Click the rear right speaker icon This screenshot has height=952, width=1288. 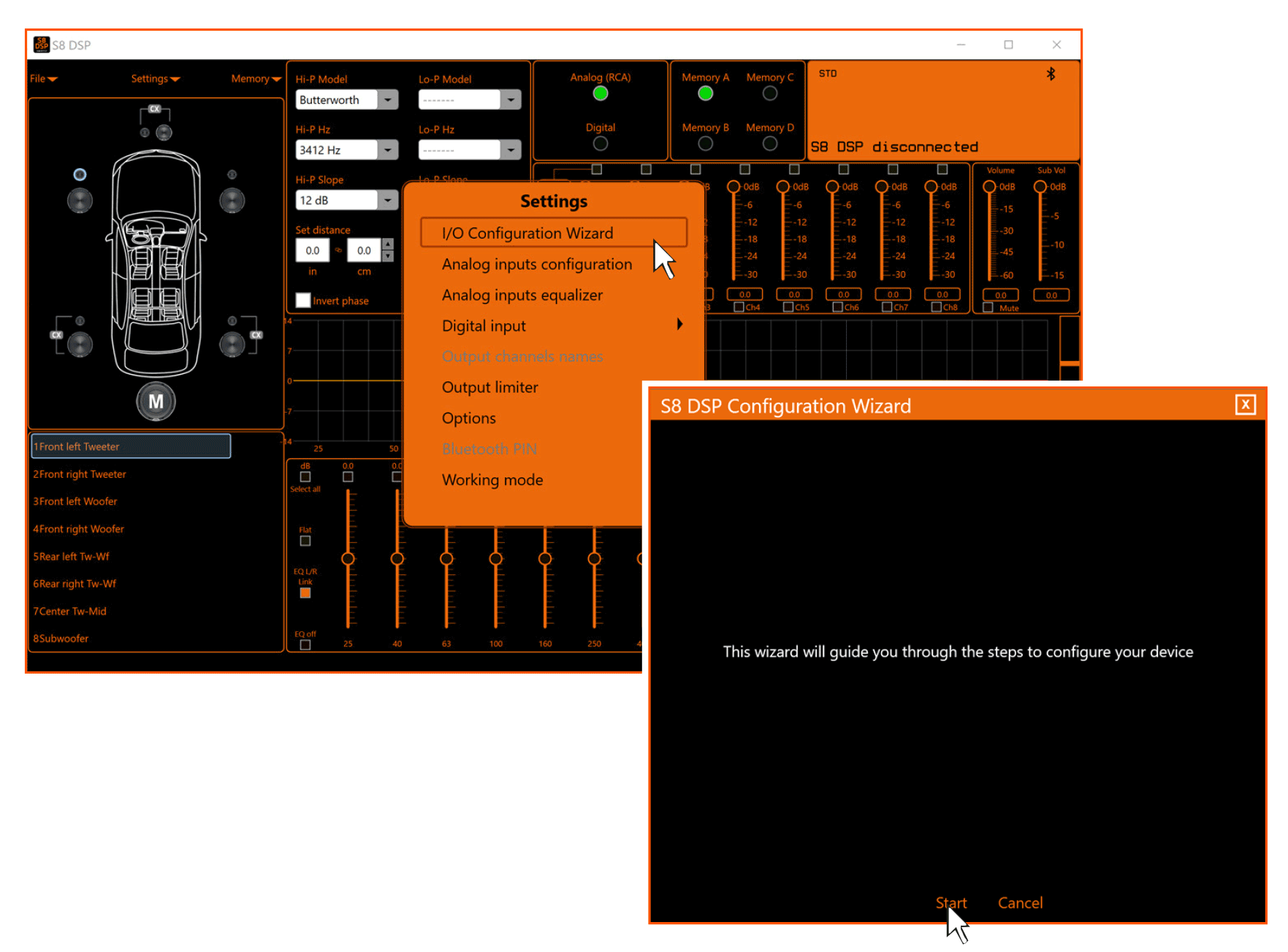point(232,344)
